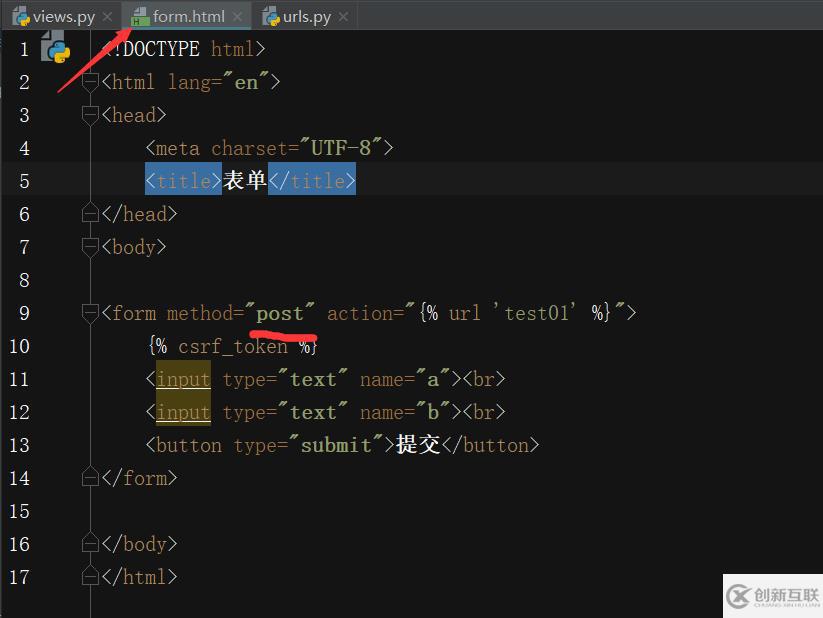Close the urls.py tab

[343, 17]
